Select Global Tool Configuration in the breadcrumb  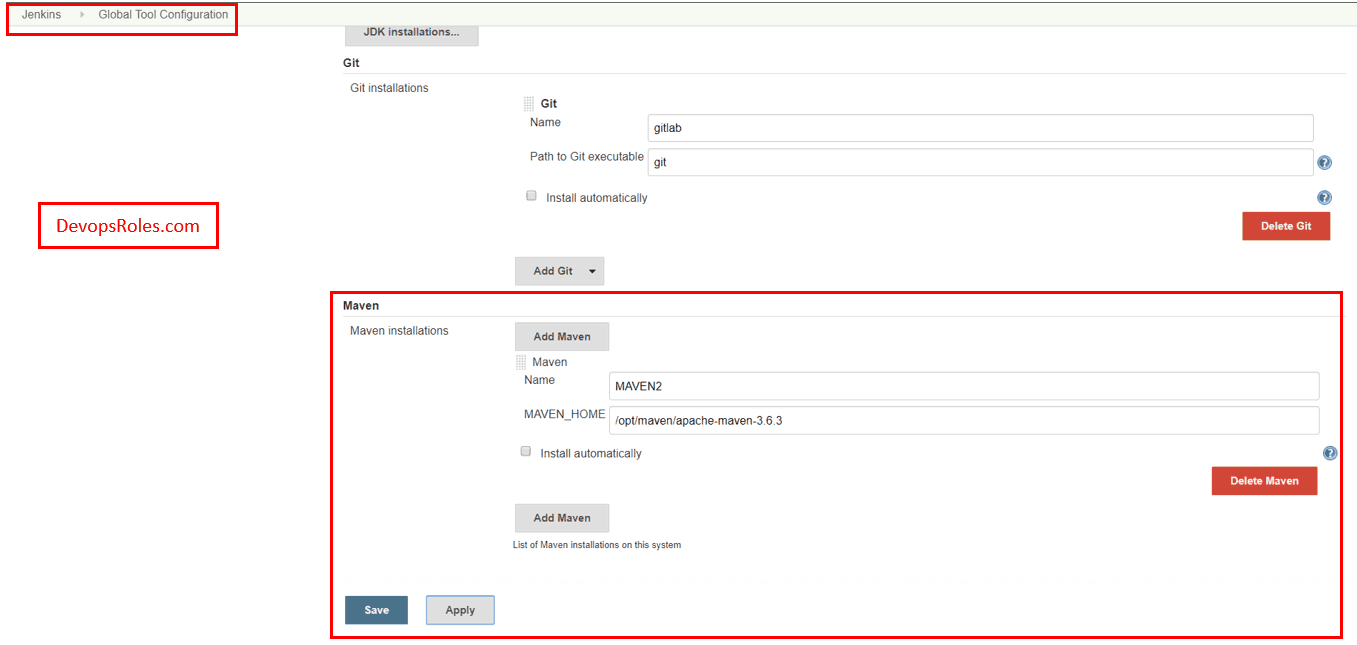(162, 14)
